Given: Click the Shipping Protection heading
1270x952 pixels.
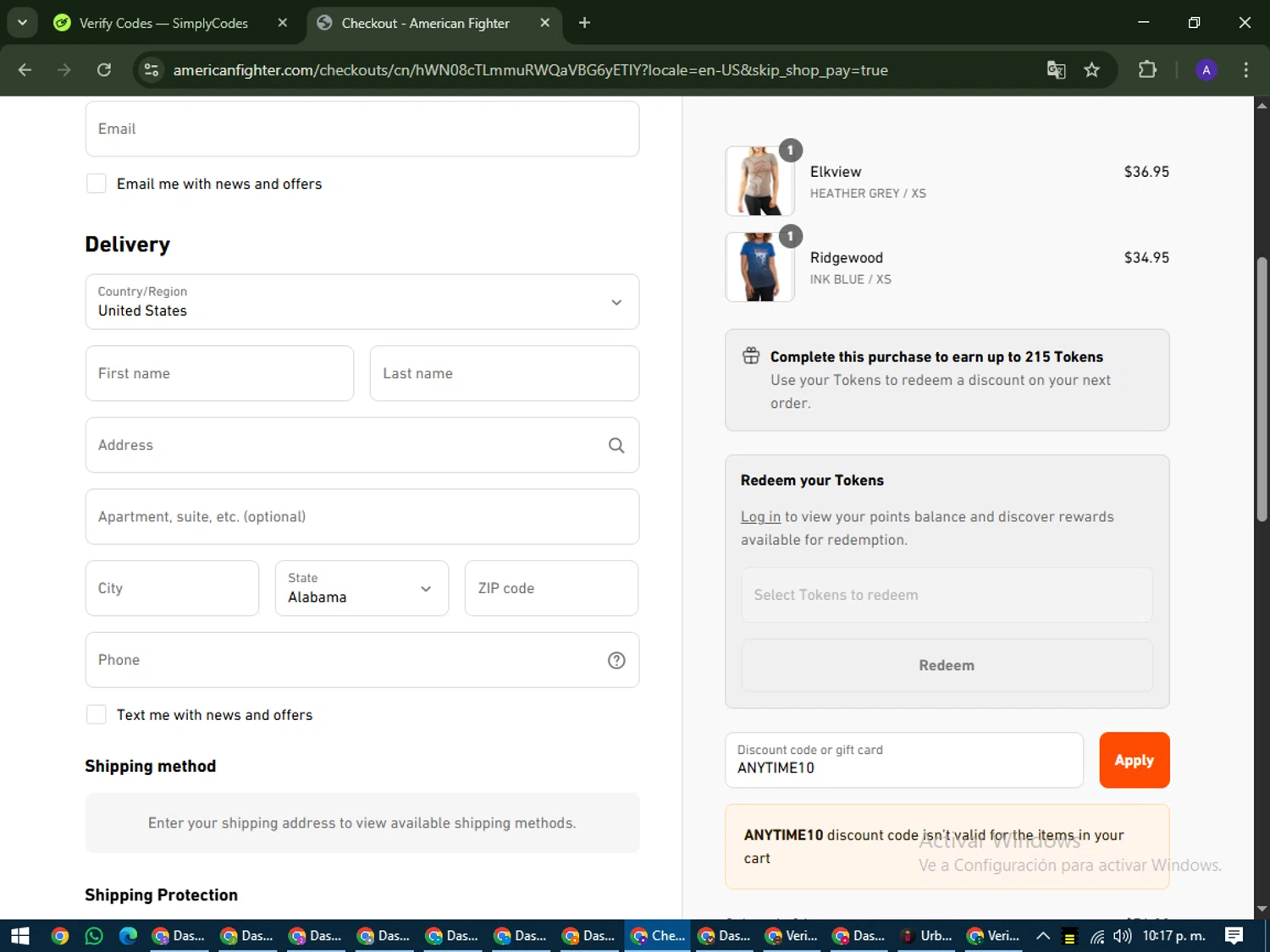Looking at the screenshot, I should pyautogui.click(x=161, y=895).
